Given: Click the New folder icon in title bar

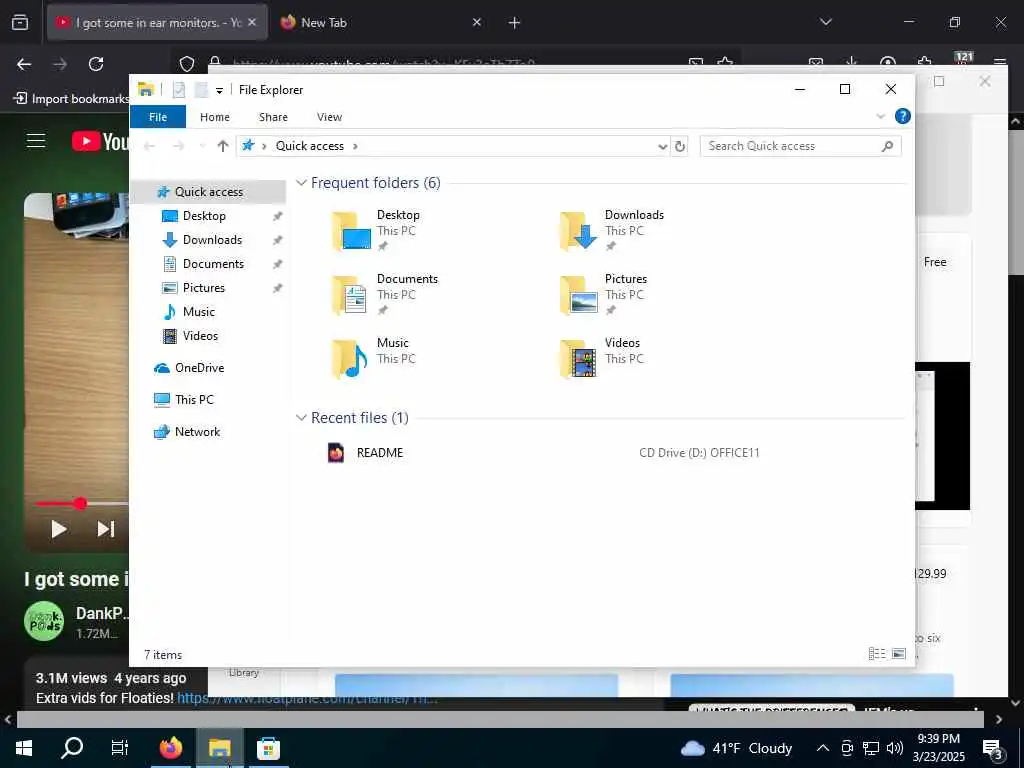Looking at the screenshot, I should pos(201,89).
